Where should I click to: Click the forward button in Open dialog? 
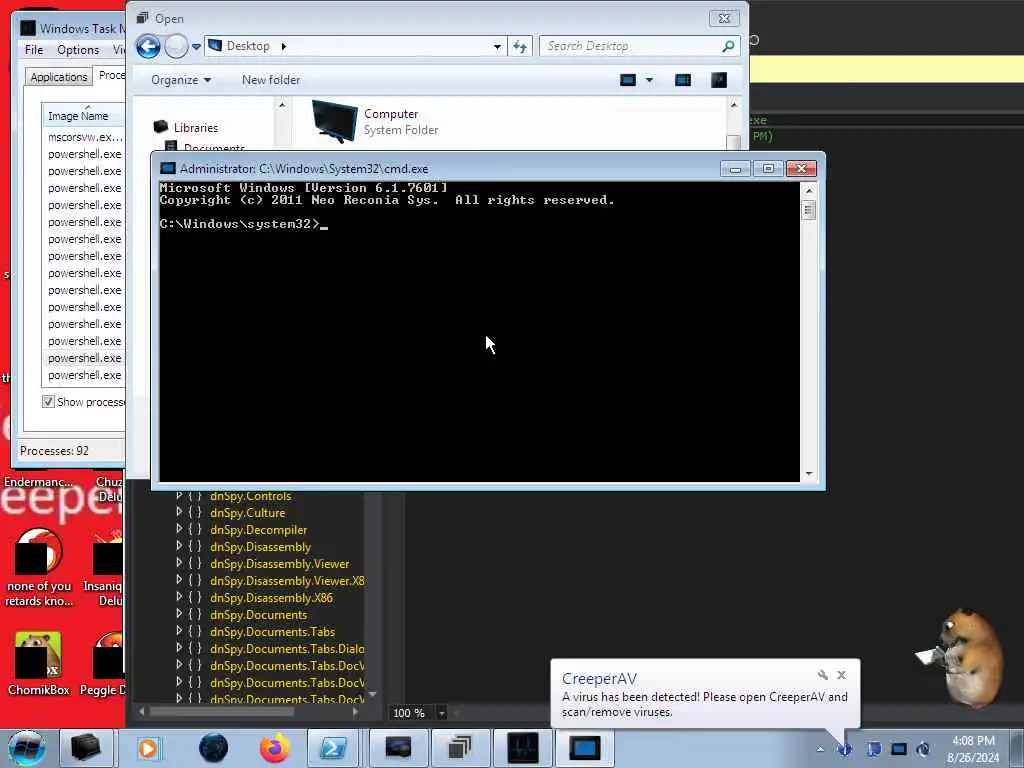click(176, 46)
